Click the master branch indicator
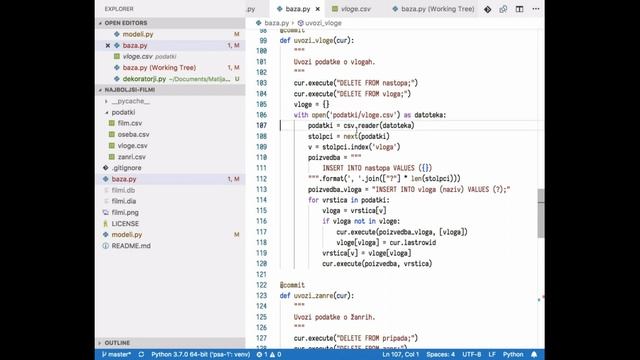The image size is (640, 360). (x=116, y=354)
